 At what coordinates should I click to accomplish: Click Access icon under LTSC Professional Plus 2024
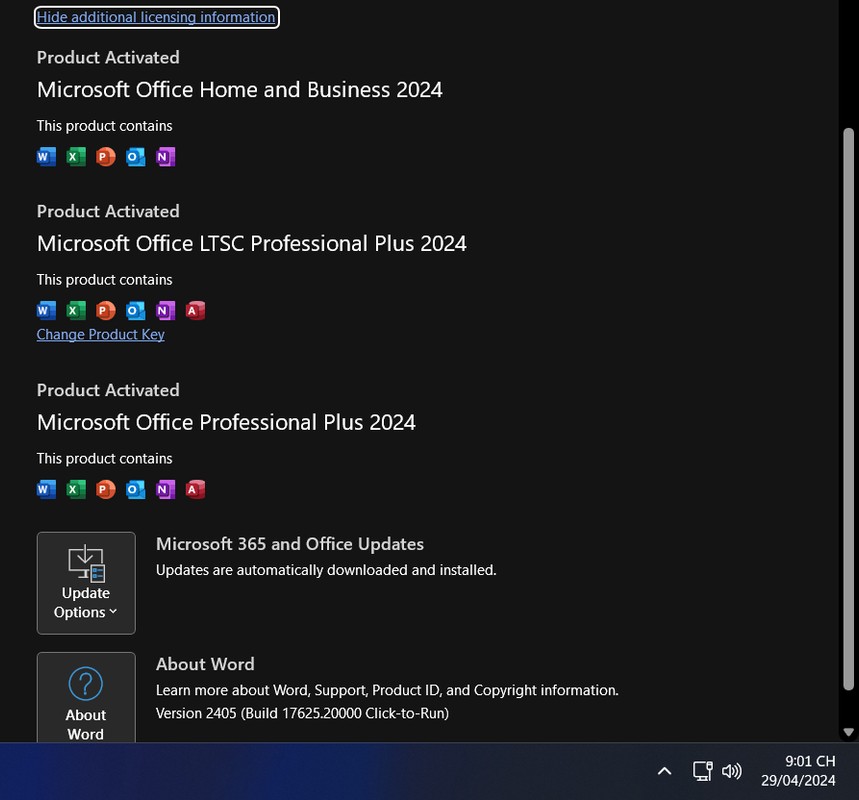pyautogui.click(x=195, y=311)
